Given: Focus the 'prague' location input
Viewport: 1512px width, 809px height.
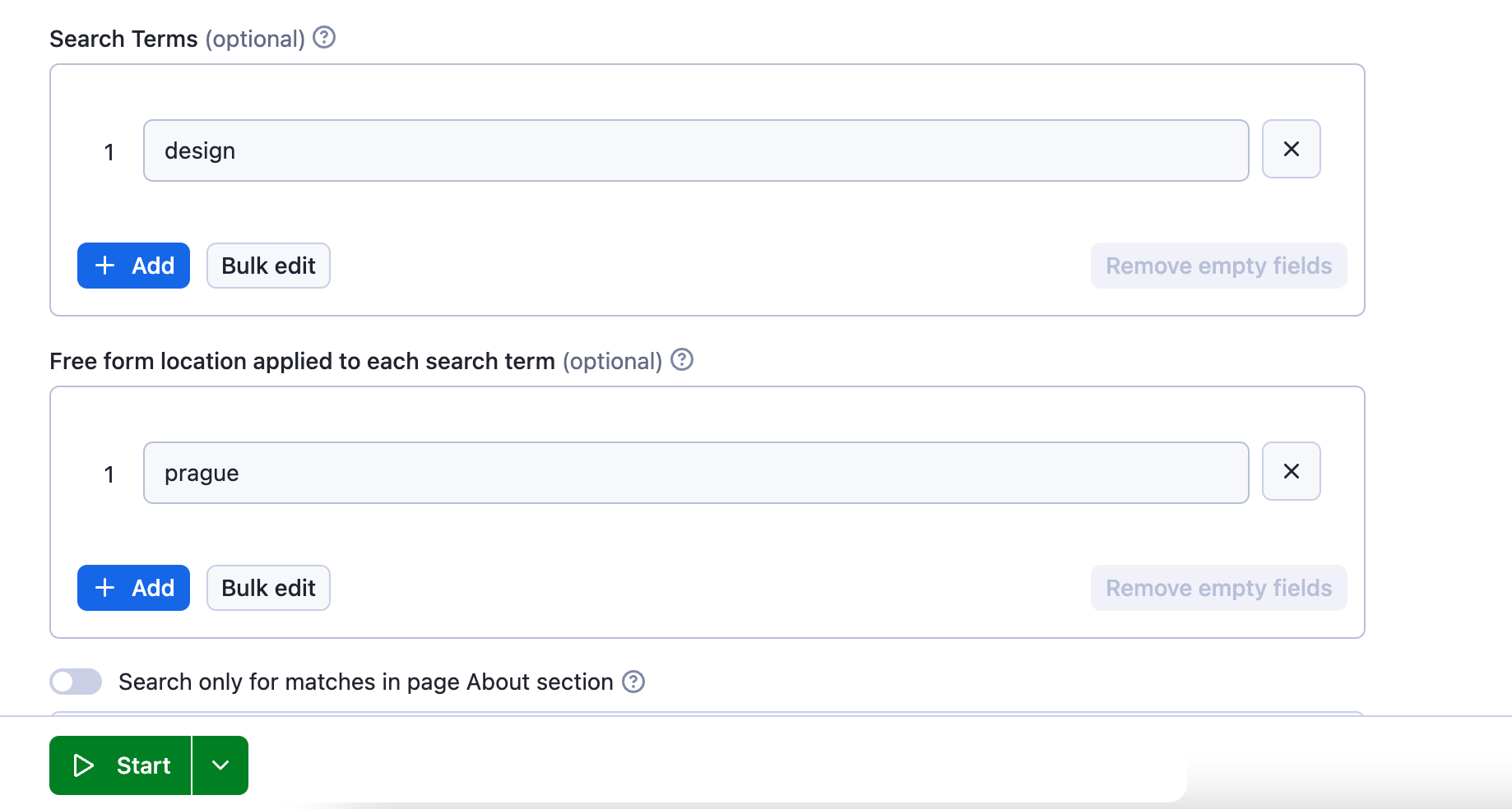Looking at the screenshot, I should click(x=696, y=473).
